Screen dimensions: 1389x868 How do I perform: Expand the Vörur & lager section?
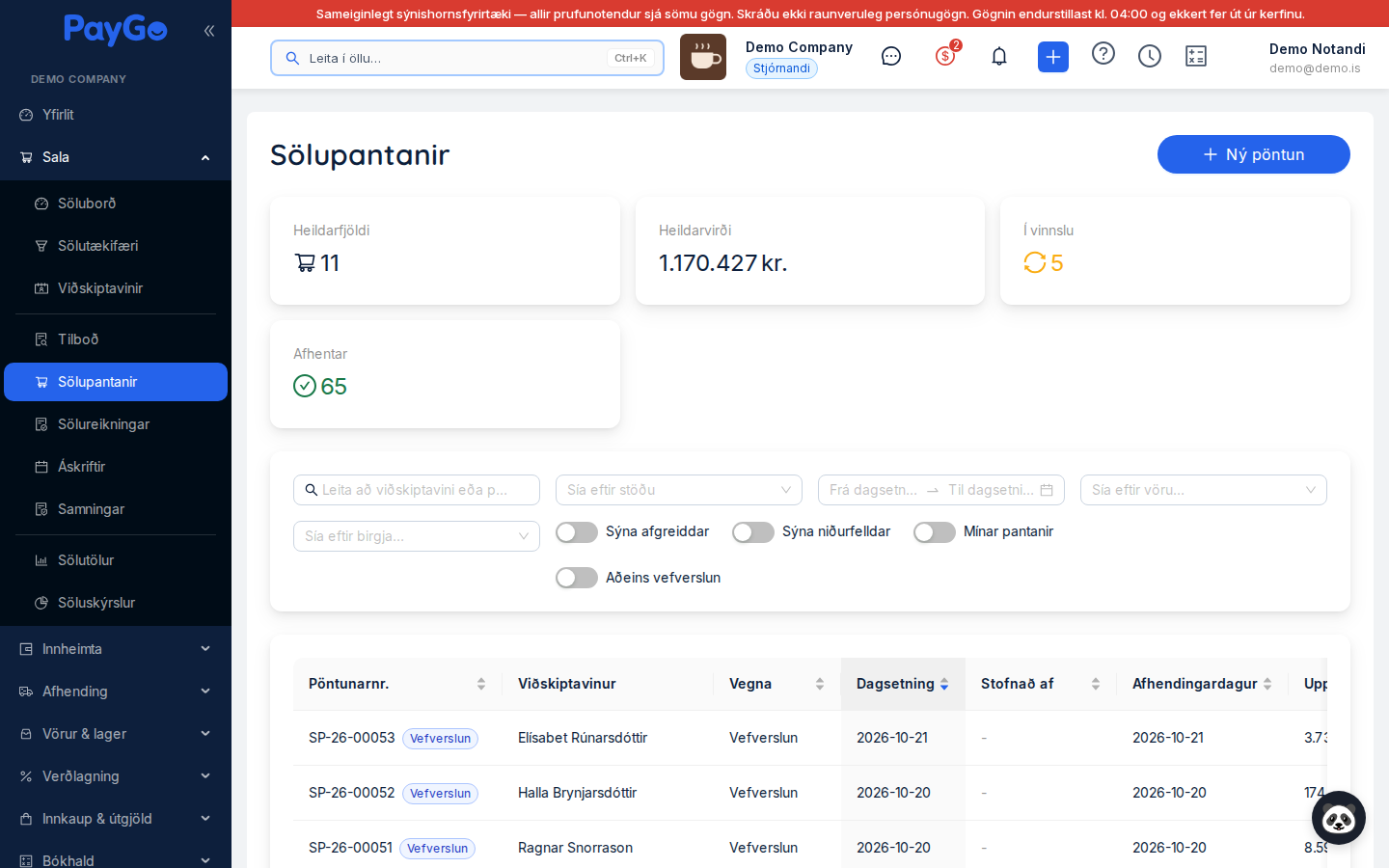pyautogui.click(x=116, y=734)
